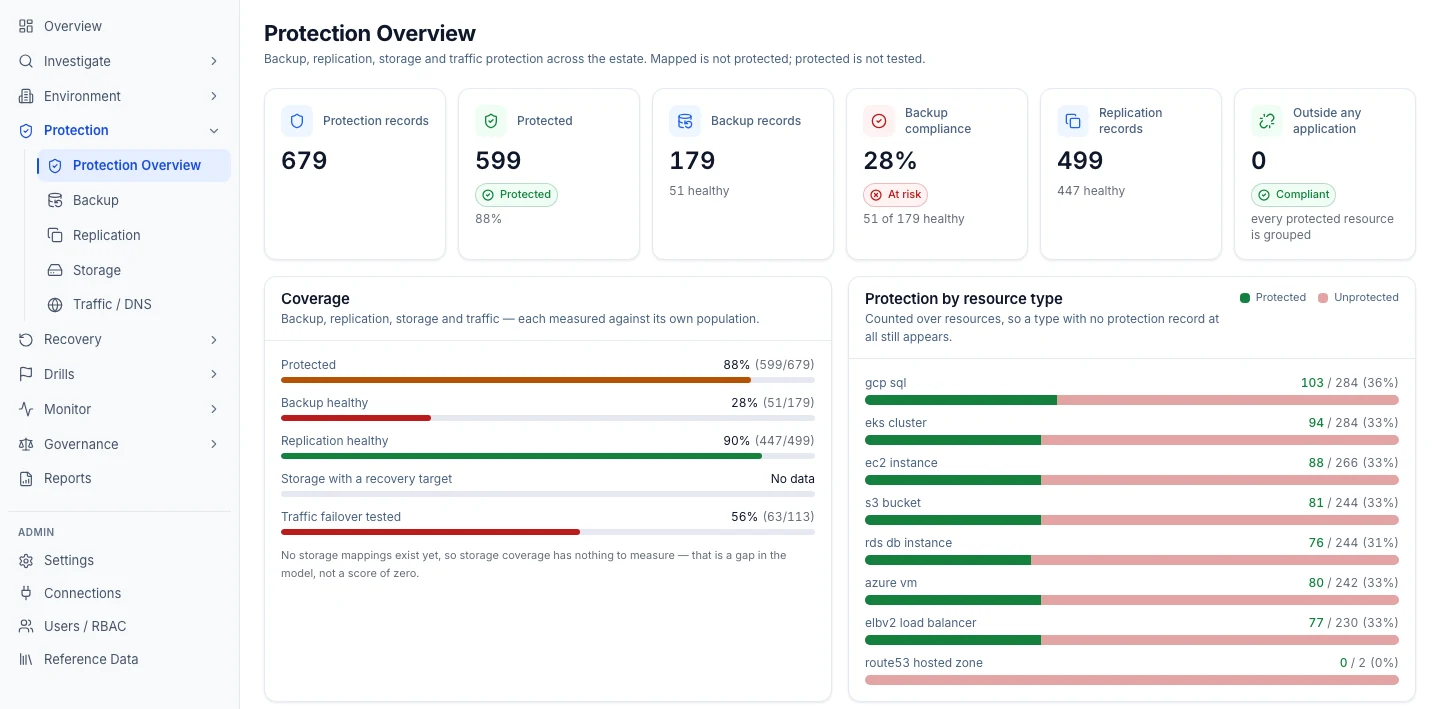Screen dimensions: 1440x709
Task: Click the Users / RBAC people icon
Action: point(26,626)
